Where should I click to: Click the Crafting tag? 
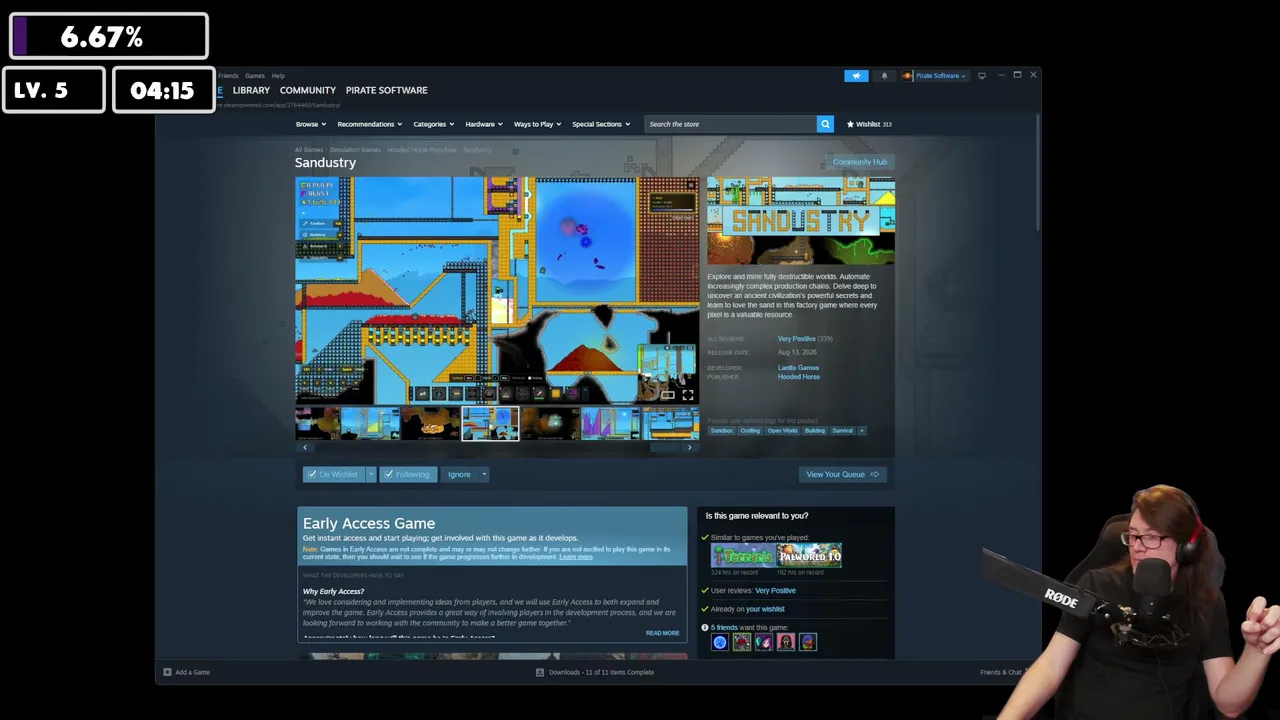(750, 431)
